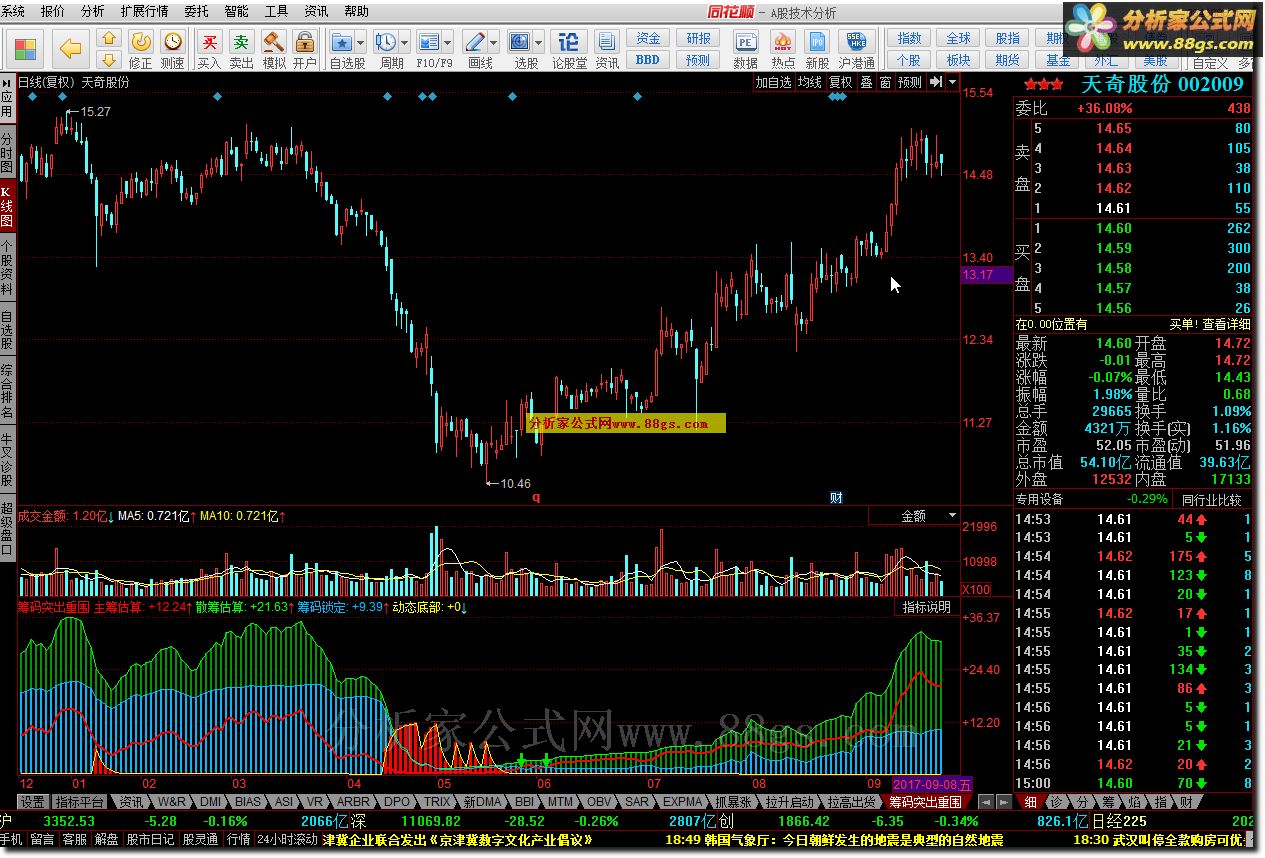Toggle the 窗 window option
This screenshot has width=1265, height=858.
tap(886, 82)
